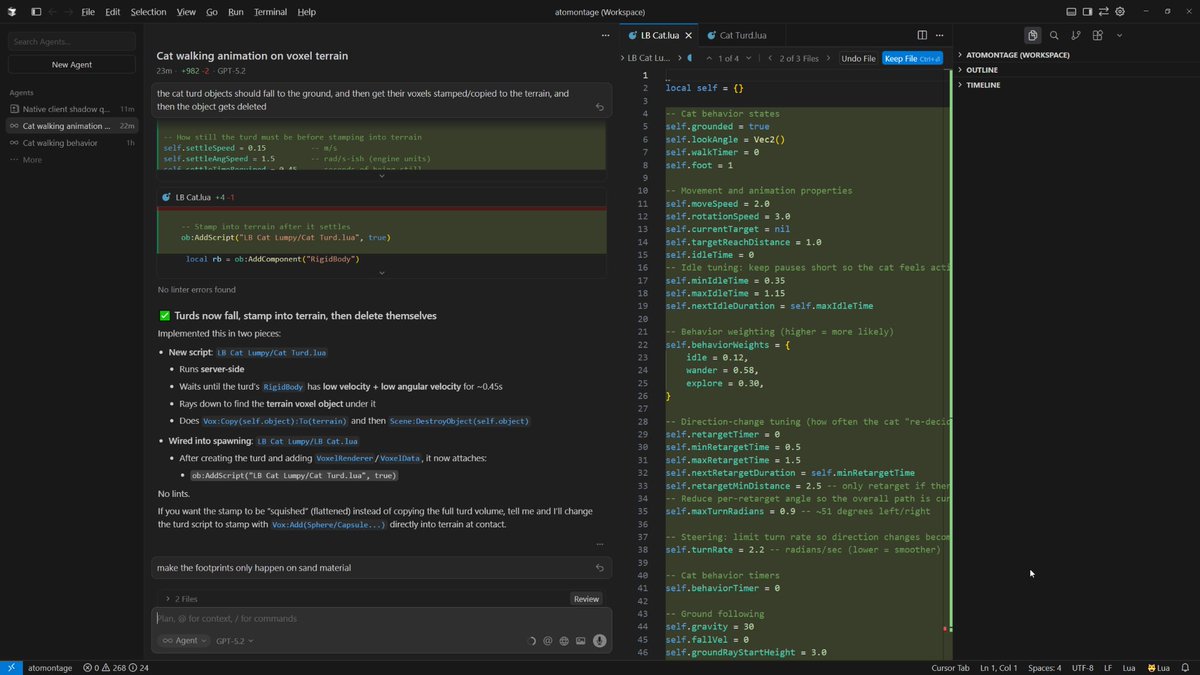Select the Cat walking animation agent
This screenshot has width=1200, height=675.
tap(72, 126)
